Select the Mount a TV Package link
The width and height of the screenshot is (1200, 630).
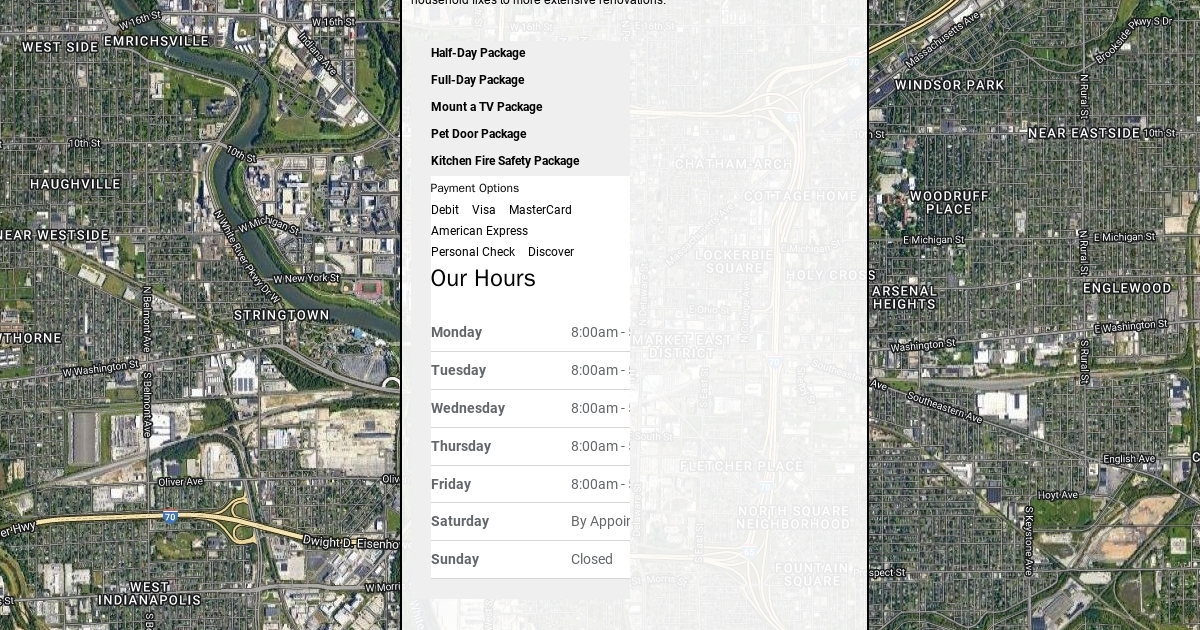tap(487, 107)
